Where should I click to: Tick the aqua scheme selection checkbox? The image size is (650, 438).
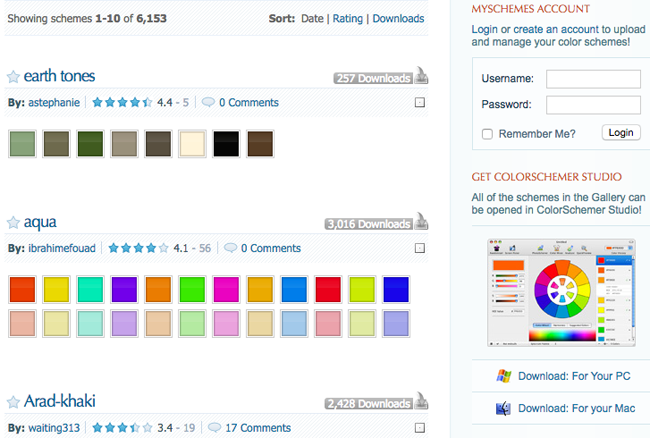420,248
